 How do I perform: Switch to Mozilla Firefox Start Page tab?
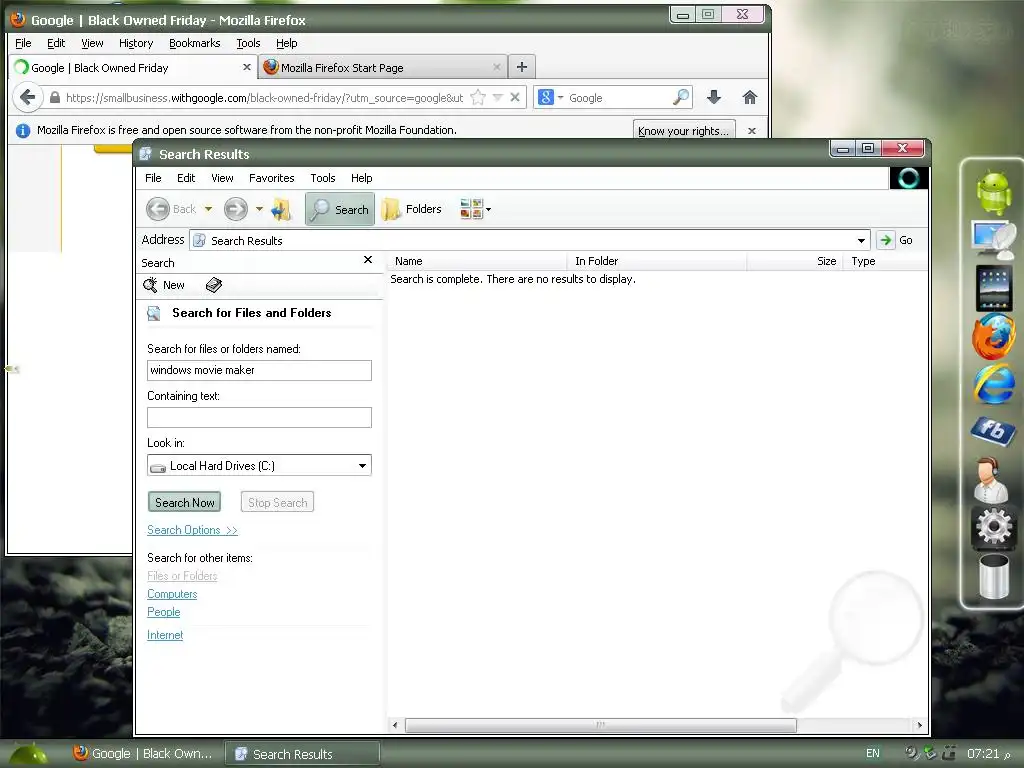pyautogui.click(x=382, y=67)
